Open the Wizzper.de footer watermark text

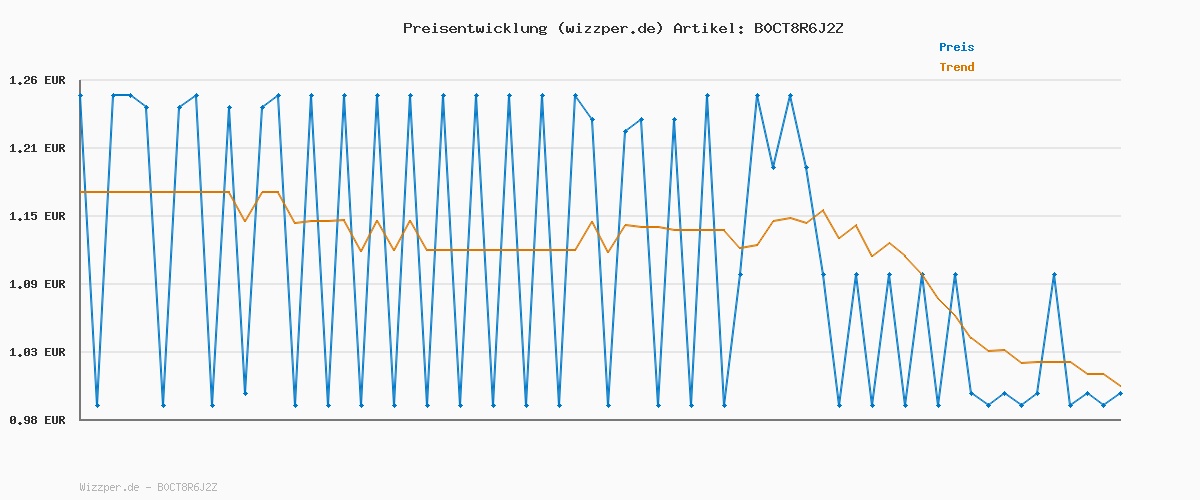point(148,487)
